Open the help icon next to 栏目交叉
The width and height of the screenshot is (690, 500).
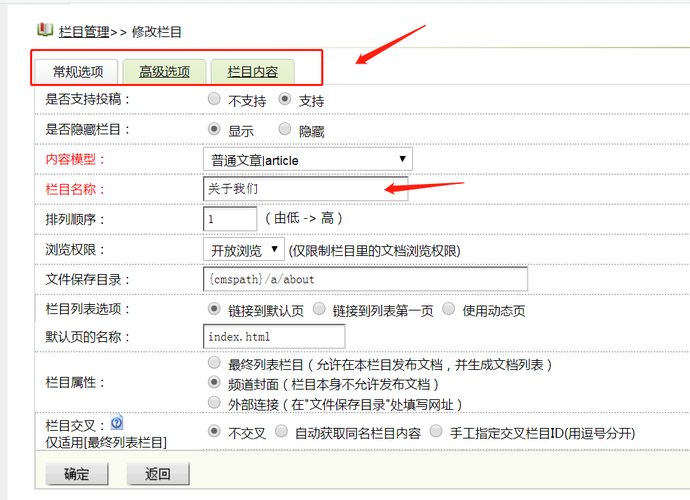coord(117,423)
